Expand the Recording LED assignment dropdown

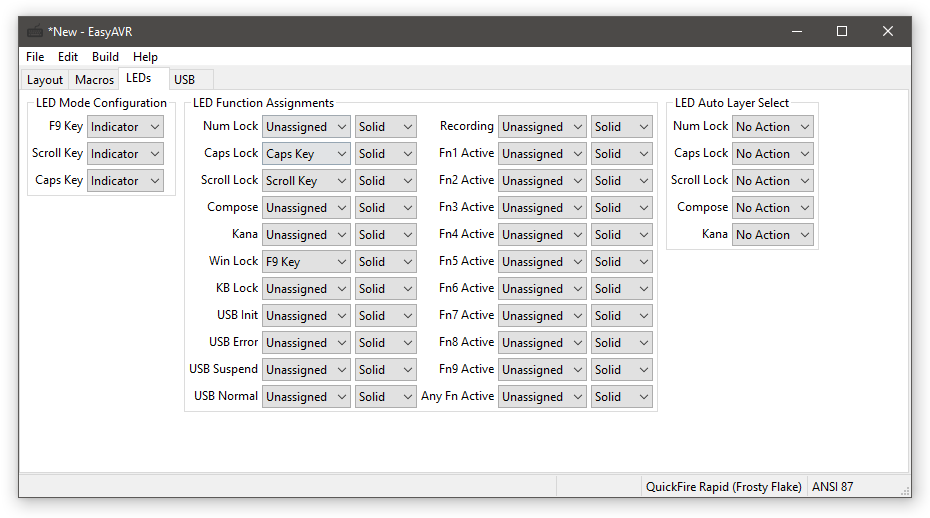tap(542, 127)
